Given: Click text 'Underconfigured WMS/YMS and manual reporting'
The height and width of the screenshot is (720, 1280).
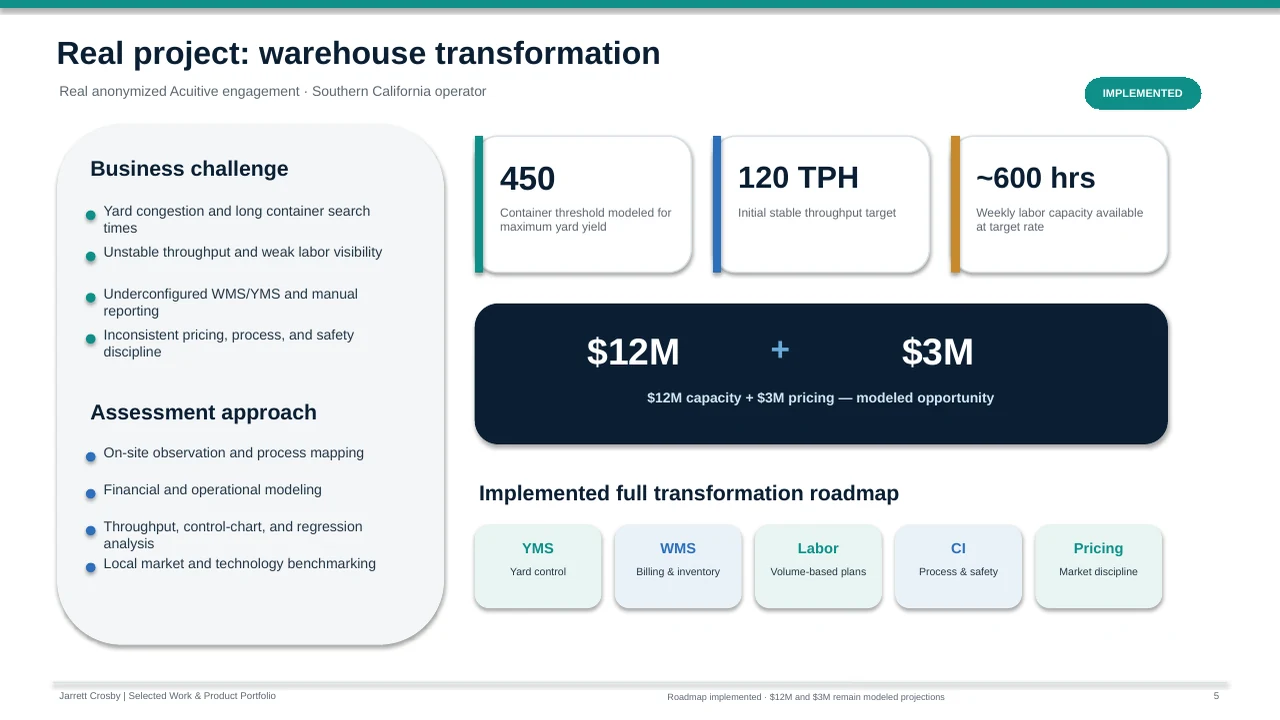Looking at the screenshot, I should (230, 302).
